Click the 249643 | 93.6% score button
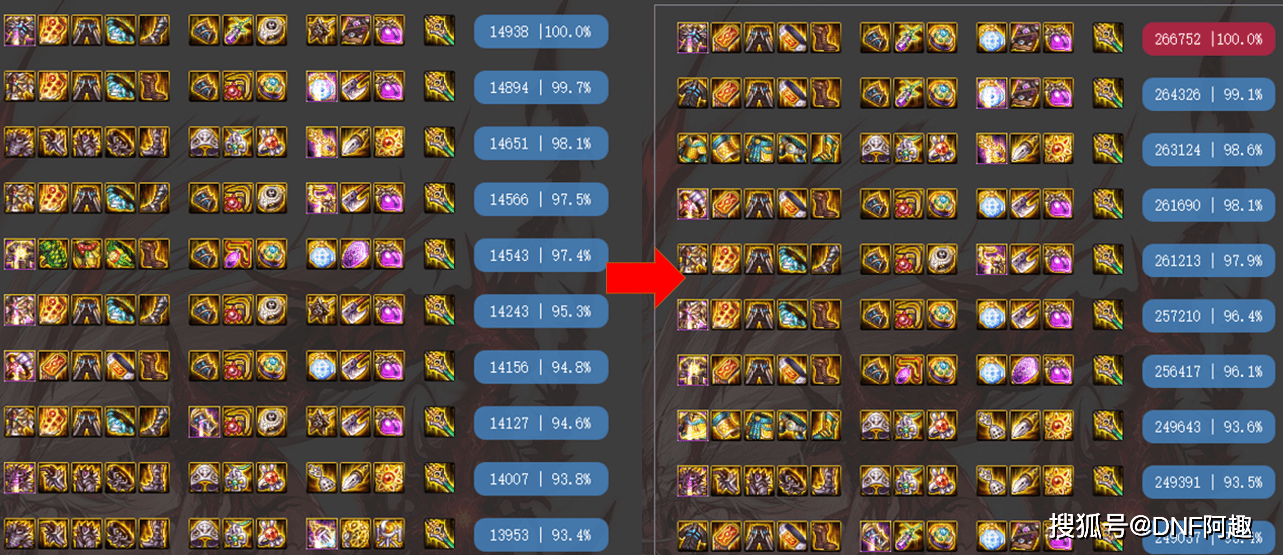The image size is (1283, 555). [x=1208, y=426]
